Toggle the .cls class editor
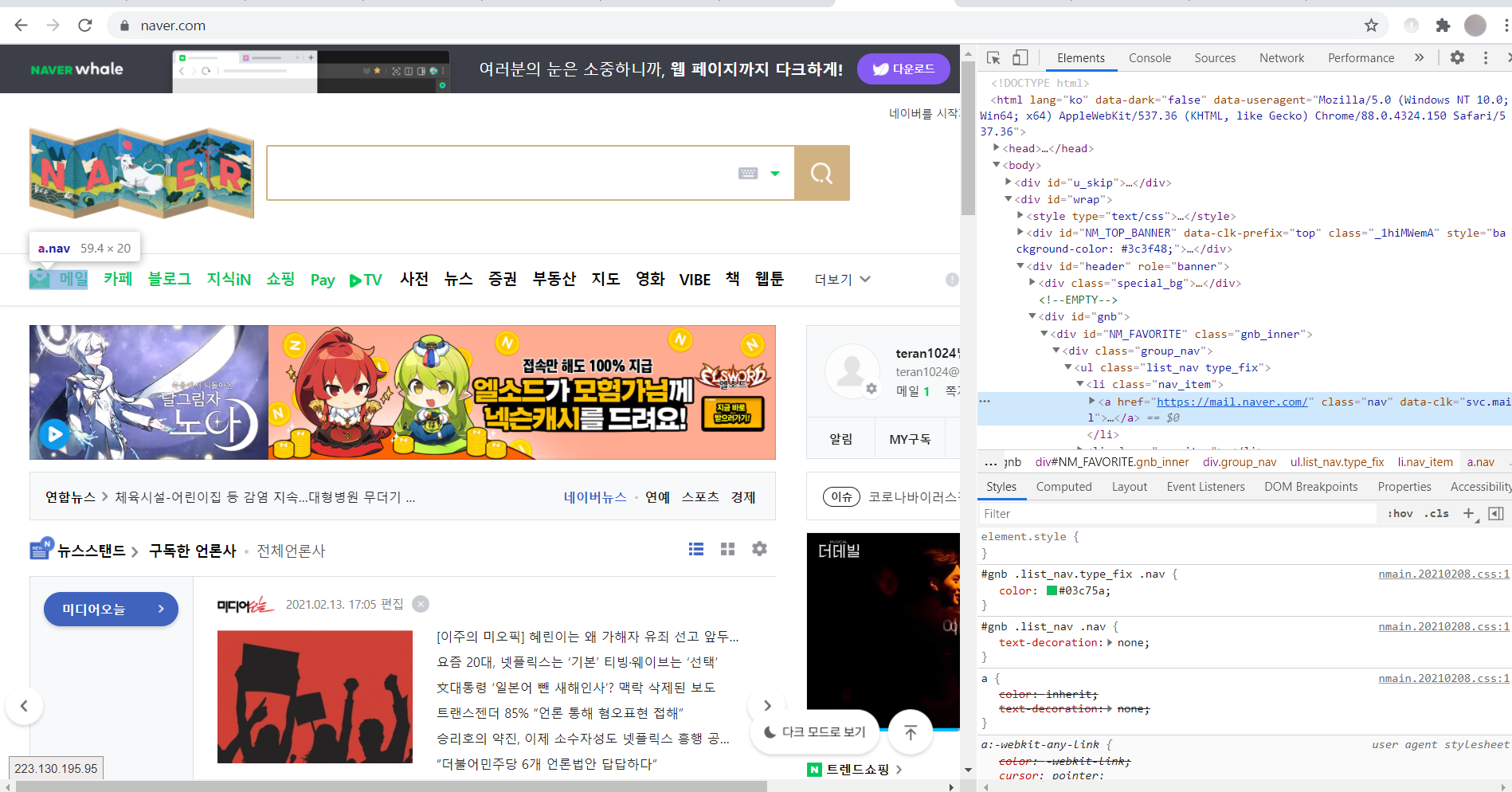This screenshot has width=1512, height=792. click(1438, 514)
